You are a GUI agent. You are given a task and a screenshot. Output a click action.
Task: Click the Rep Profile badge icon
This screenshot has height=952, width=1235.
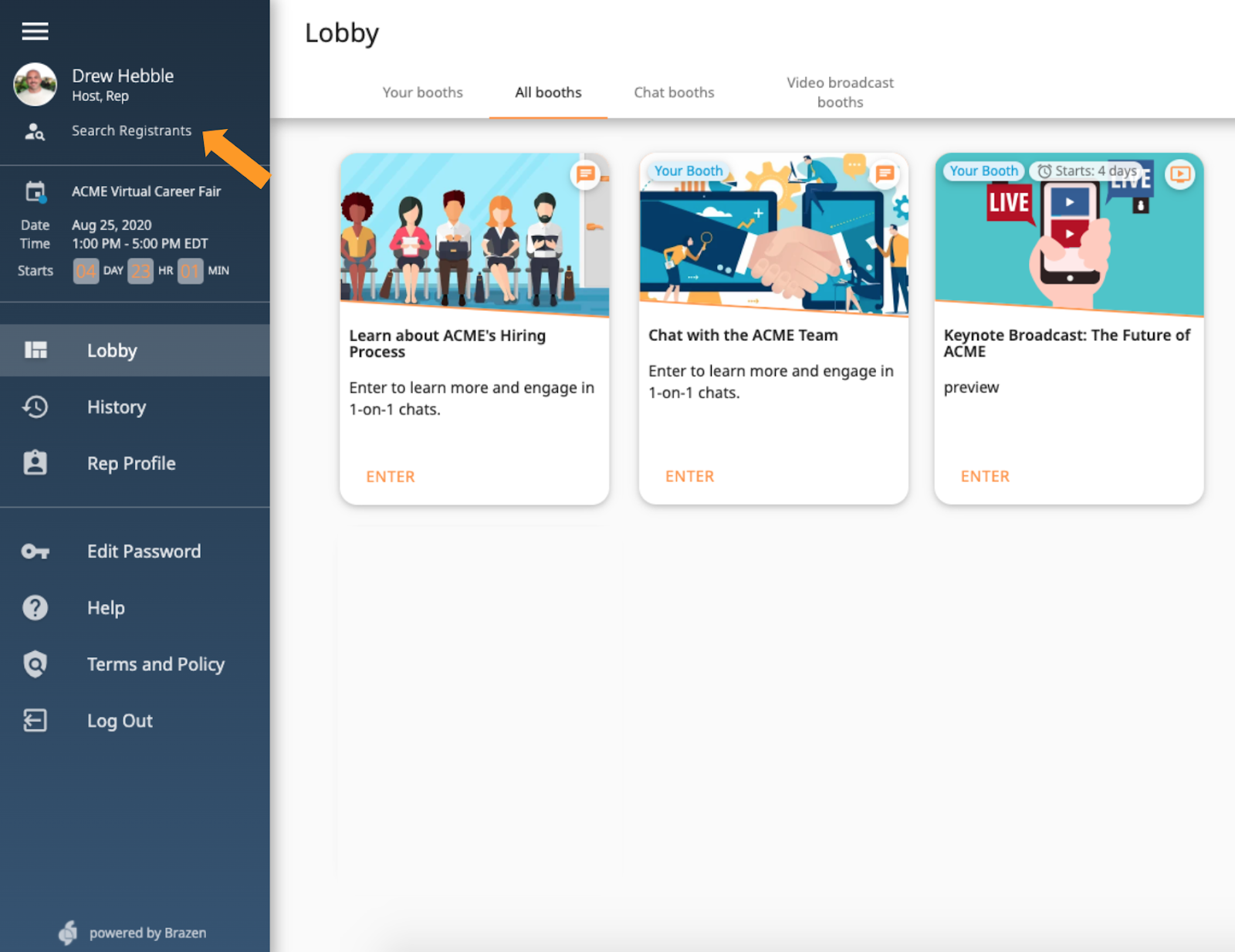[x=36, y=463]
